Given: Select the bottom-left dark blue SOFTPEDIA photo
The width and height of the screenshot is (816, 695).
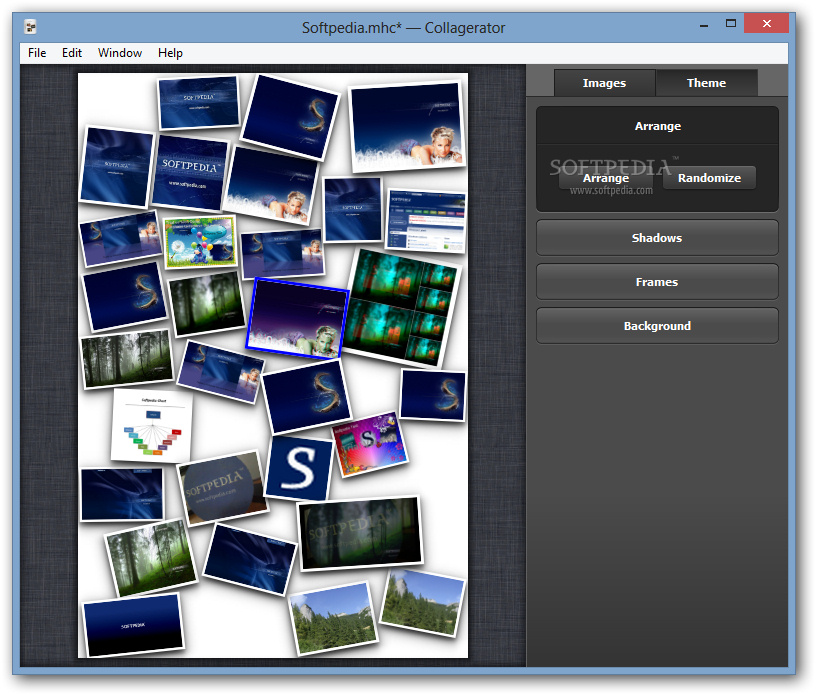Looking at the screenshot, I should pos(133,625).
